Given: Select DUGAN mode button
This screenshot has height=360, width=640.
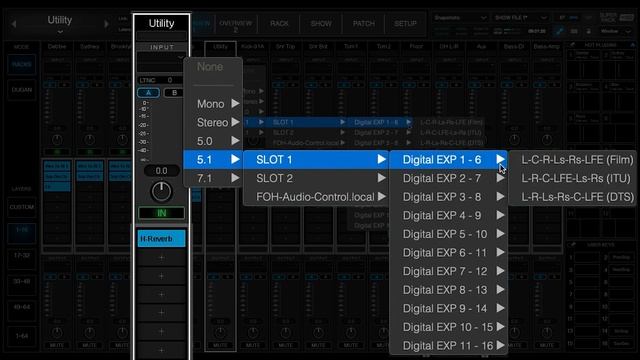Looking at the screenshot, I should pyautogui.click(x=22, y=90).
